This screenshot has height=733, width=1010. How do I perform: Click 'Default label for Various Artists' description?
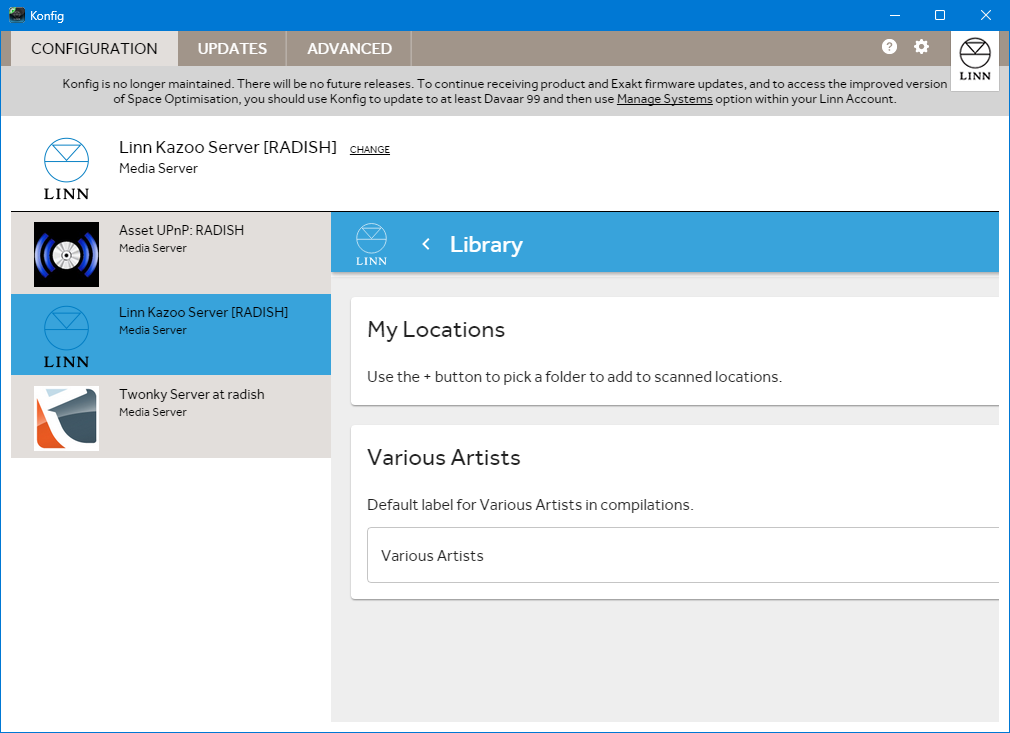(x=530, y=504)
